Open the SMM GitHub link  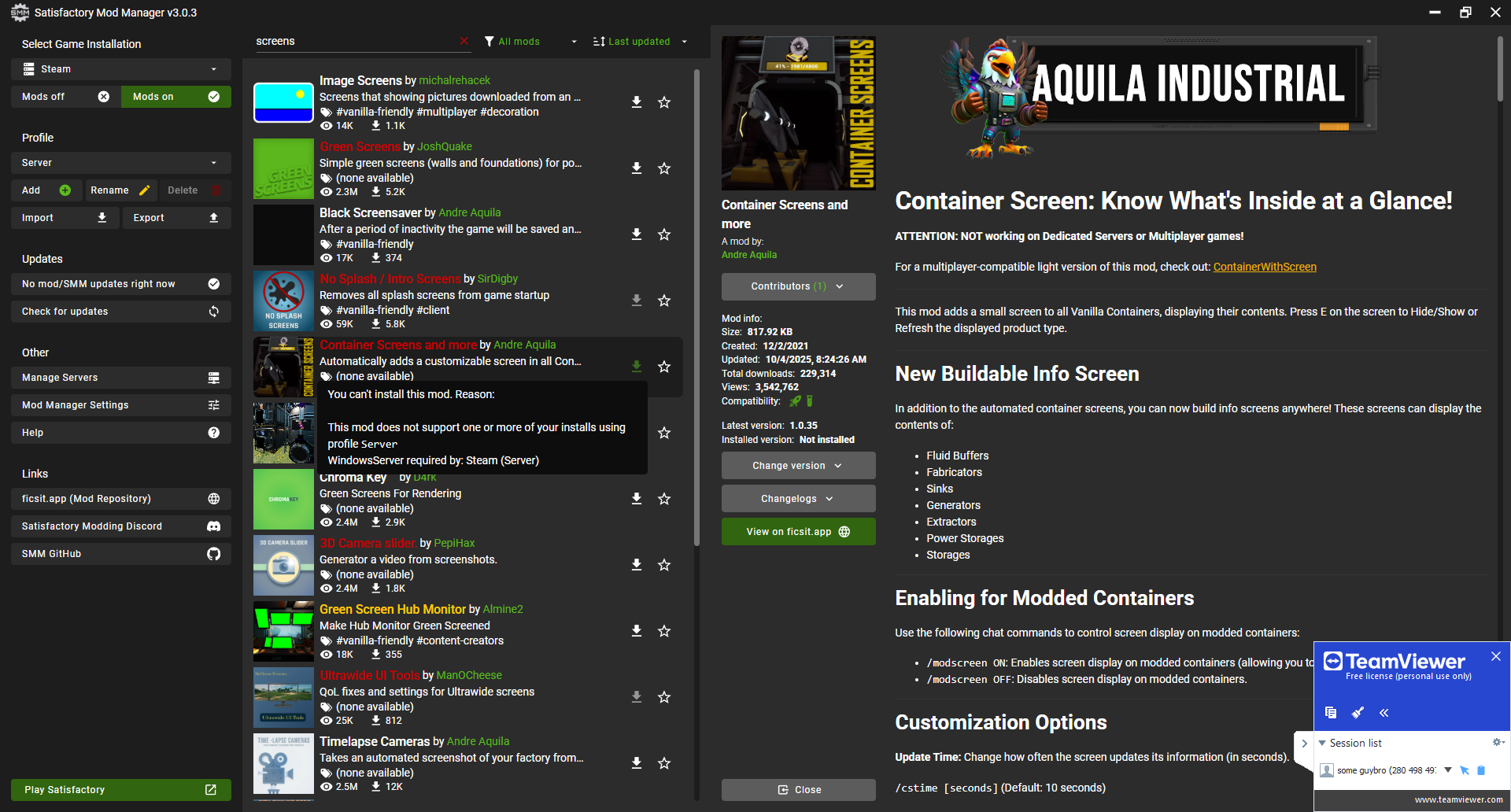[121, 554]
